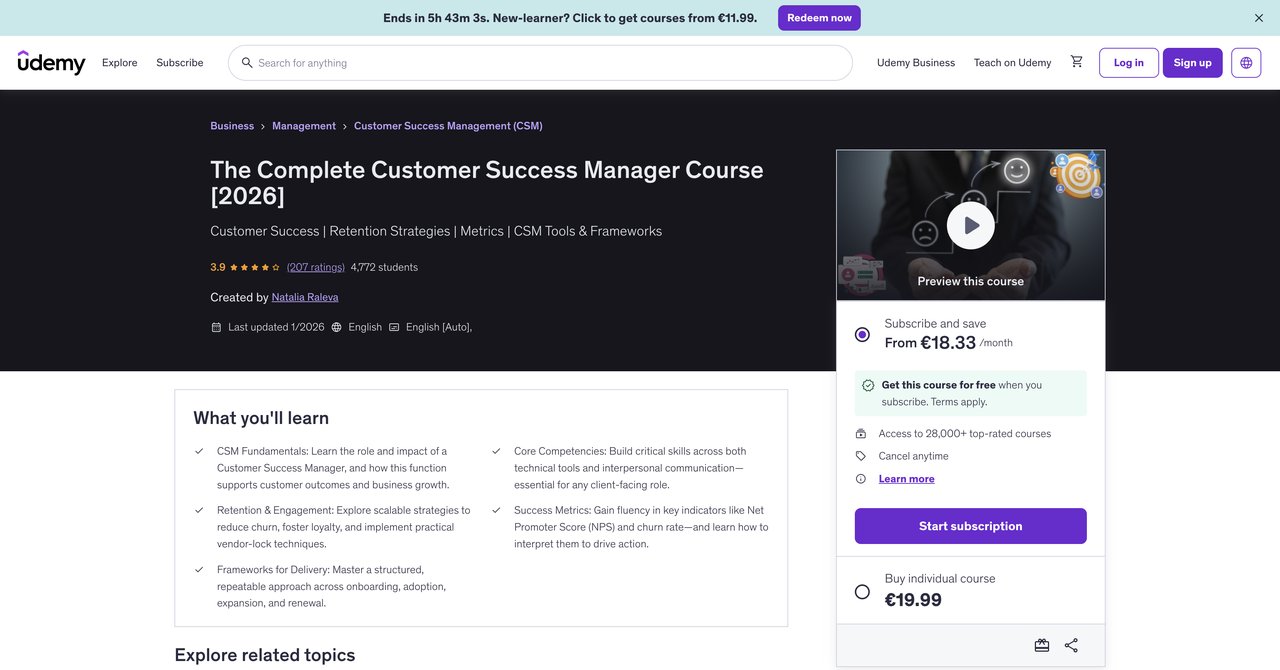Click the Start subscription button
Image resolution: width=1280 pixels, height=670 pixels.
[x=971, y=526]
